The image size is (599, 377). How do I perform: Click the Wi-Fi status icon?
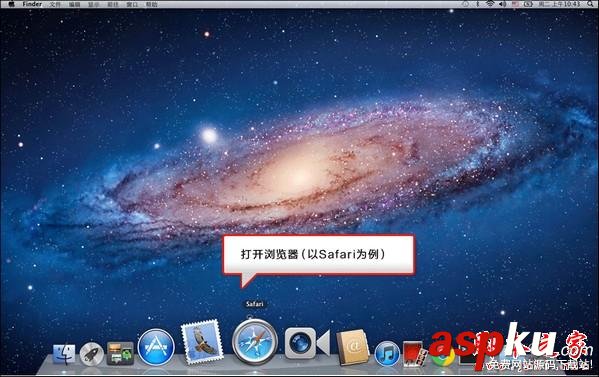click(x=490, y=4)
